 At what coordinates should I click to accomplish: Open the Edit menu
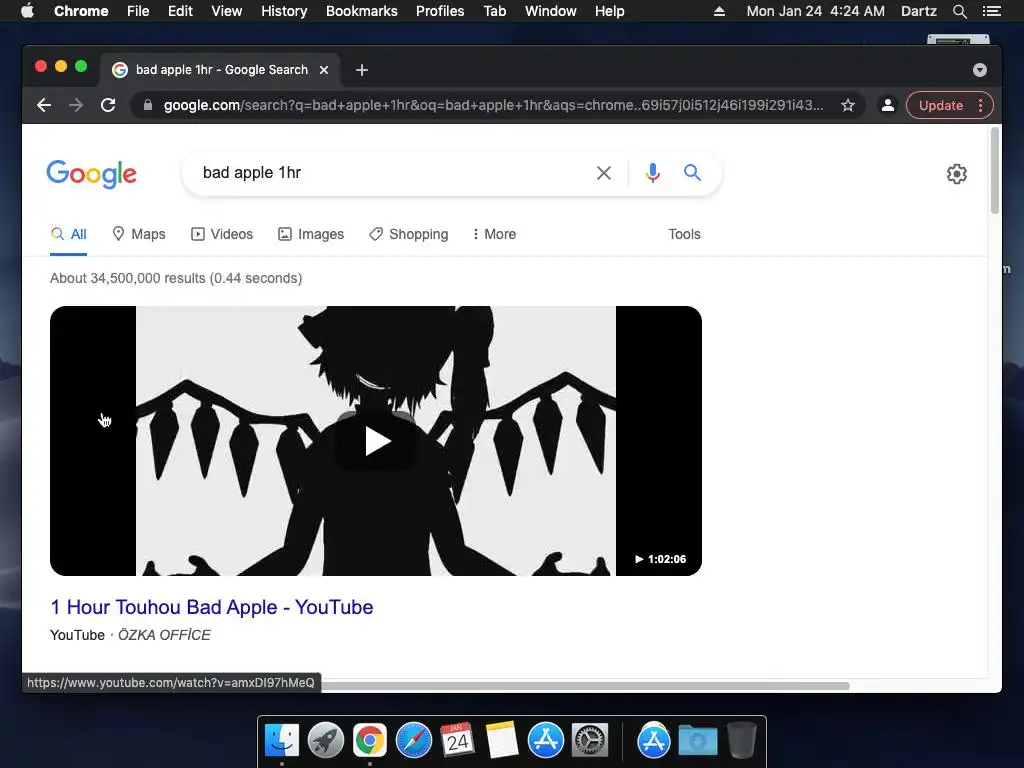(x=180, y=11)
